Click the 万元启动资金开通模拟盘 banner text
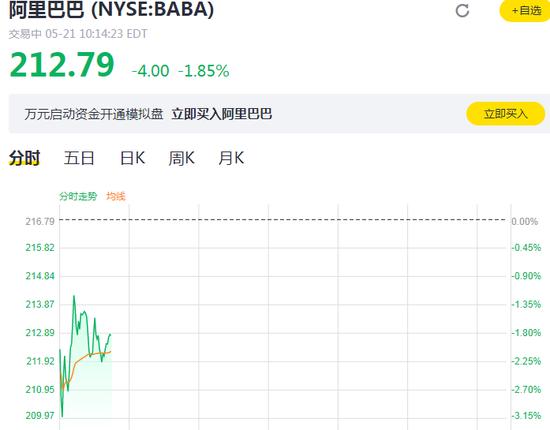 (x=94, y=114)
